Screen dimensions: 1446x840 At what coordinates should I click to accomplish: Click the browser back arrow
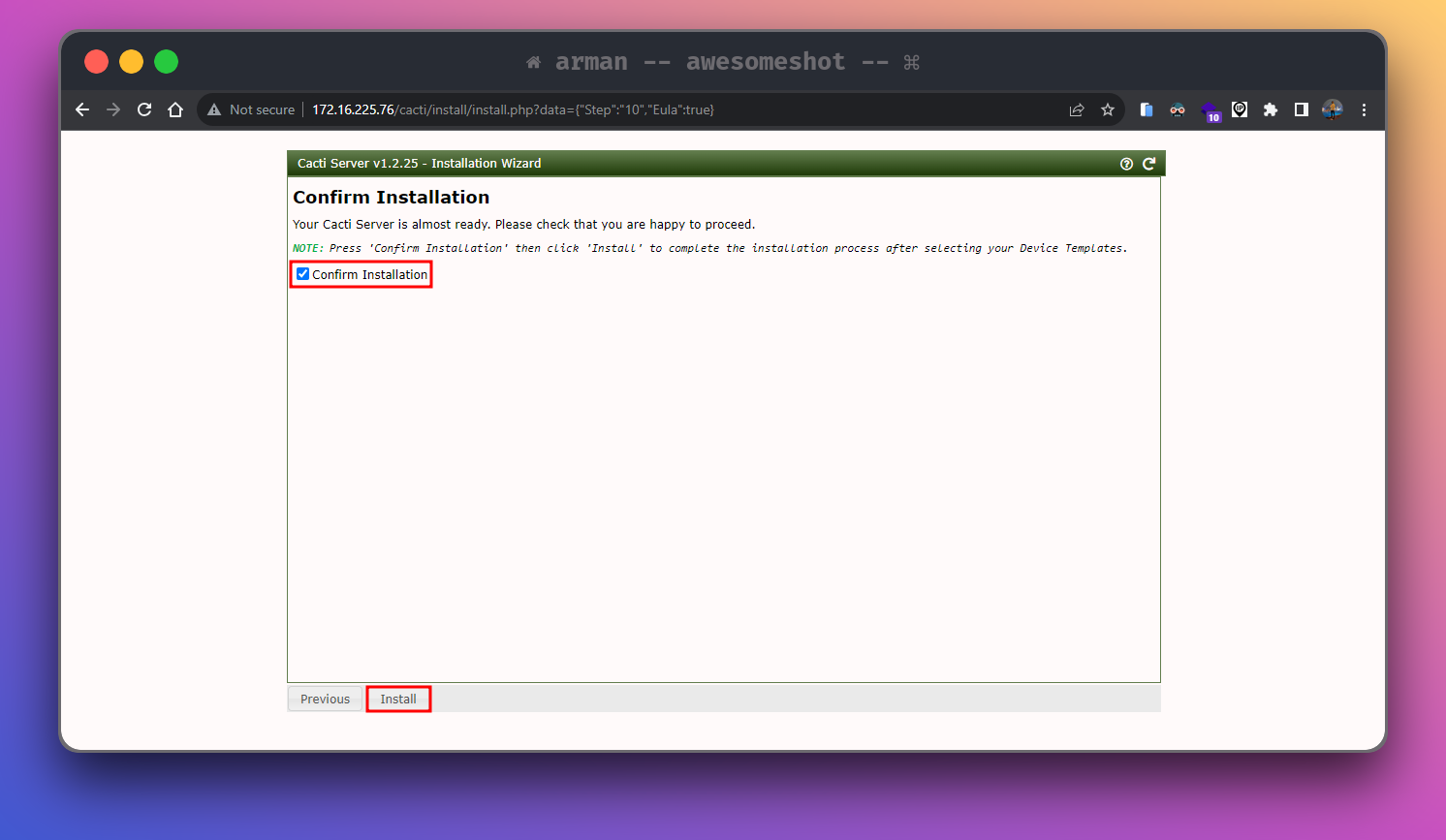pyautogui.click(x=82, y=109)
